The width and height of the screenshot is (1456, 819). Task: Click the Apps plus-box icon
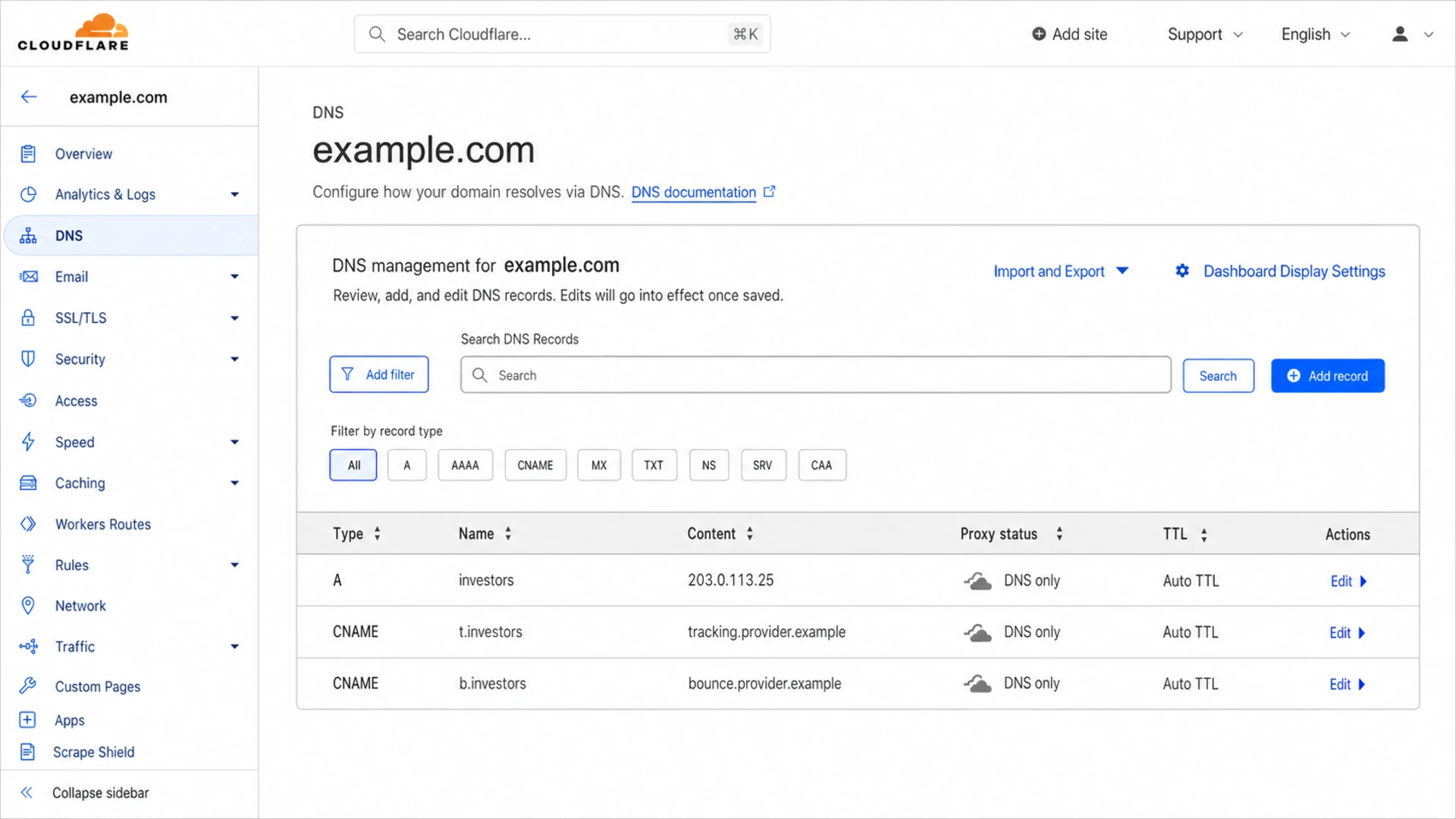tap(27, 720)
